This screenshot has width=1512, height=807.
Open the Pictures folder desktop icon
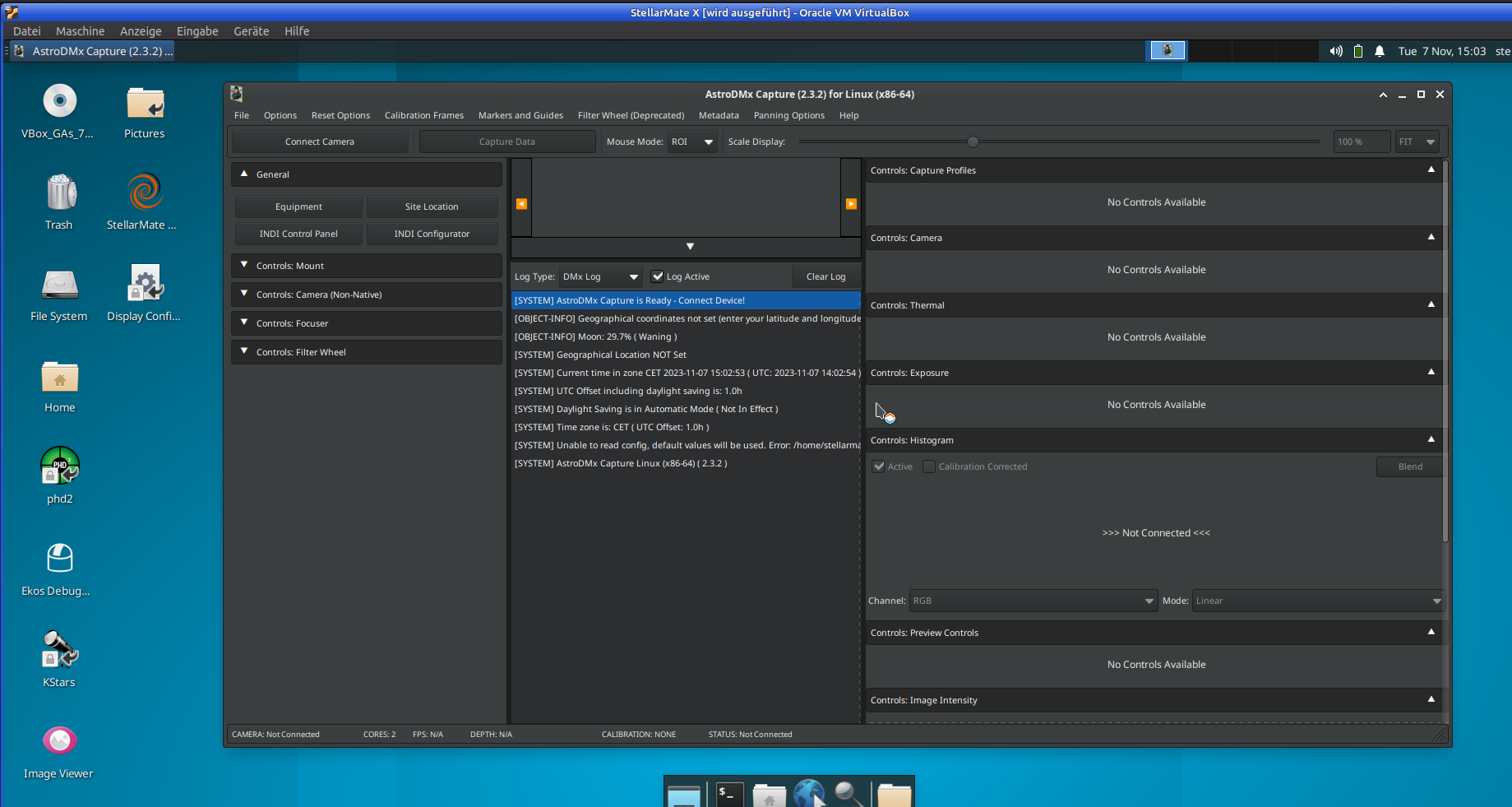145,104
